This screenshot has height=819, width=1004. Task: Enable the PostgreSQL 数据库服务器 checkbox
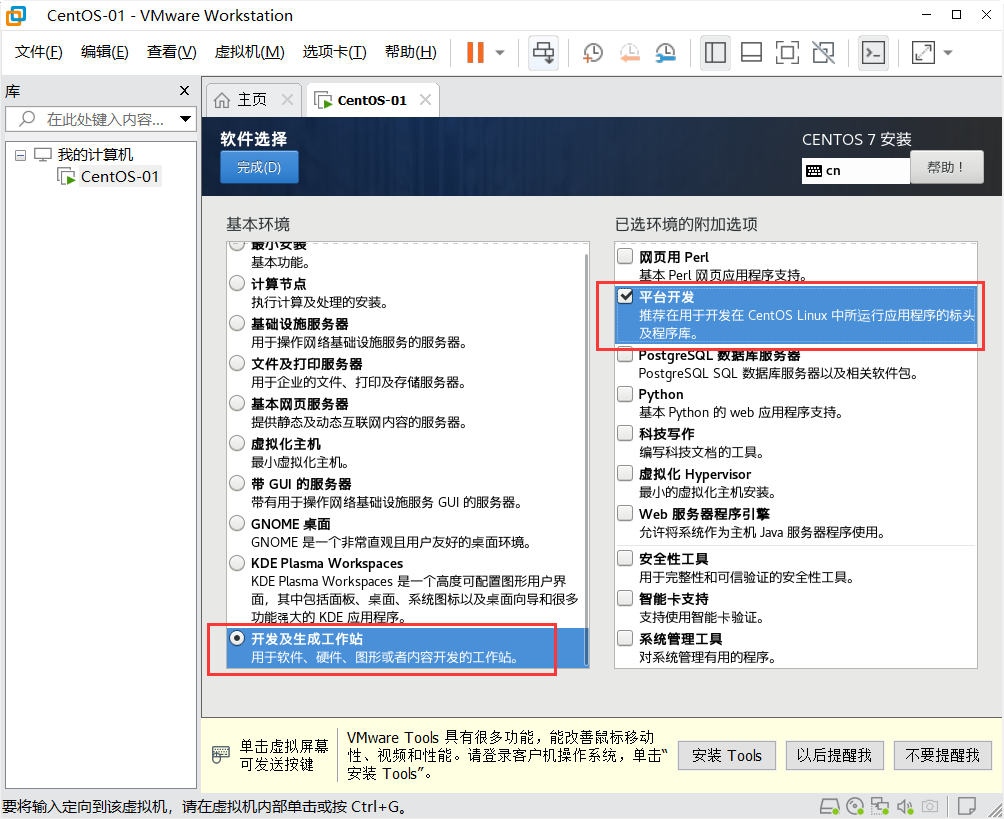coord(625,355)
